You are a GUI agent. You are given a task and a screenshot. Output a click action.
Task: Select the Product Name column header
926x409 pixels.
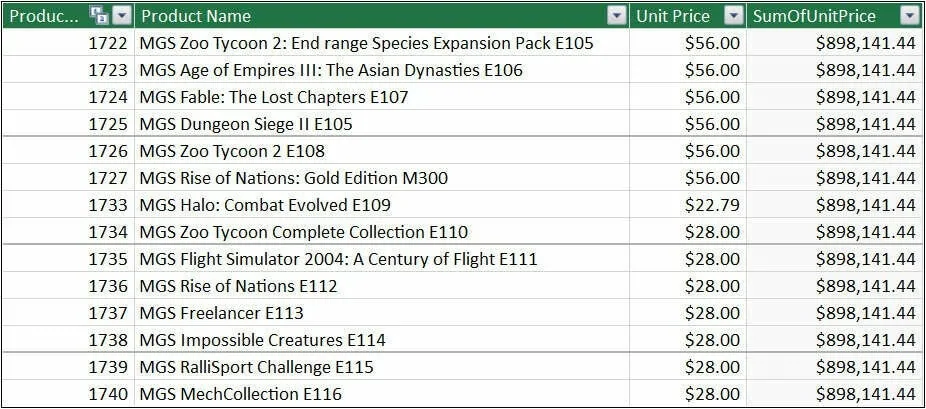(x=370, y=16)
